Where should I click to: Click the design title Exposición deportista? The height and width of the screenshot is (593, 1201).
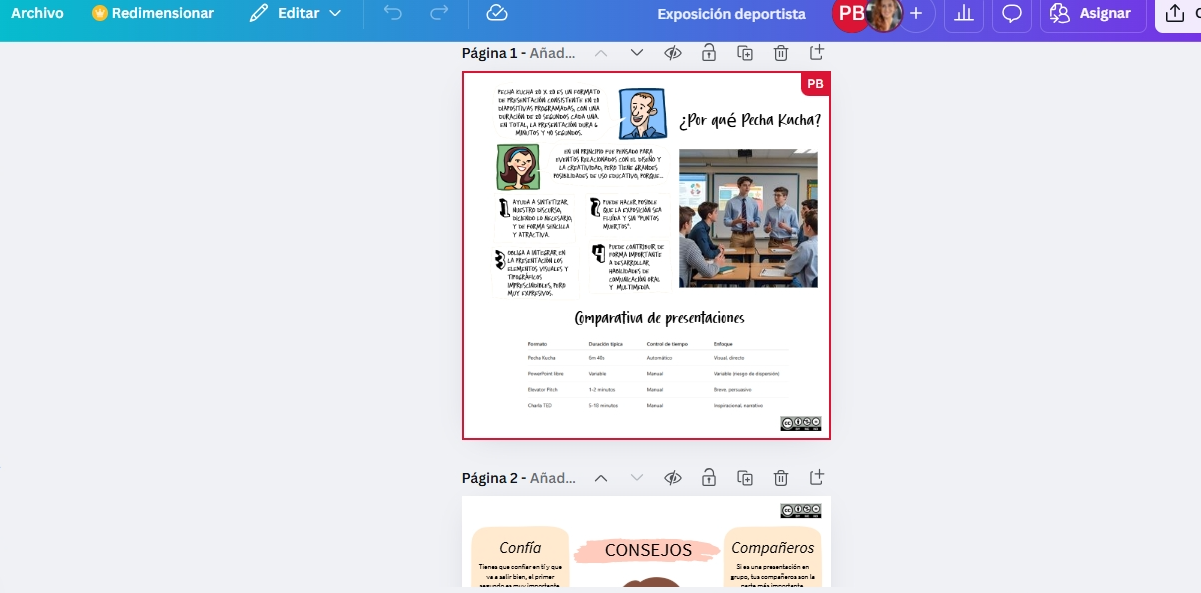[731, 14]
